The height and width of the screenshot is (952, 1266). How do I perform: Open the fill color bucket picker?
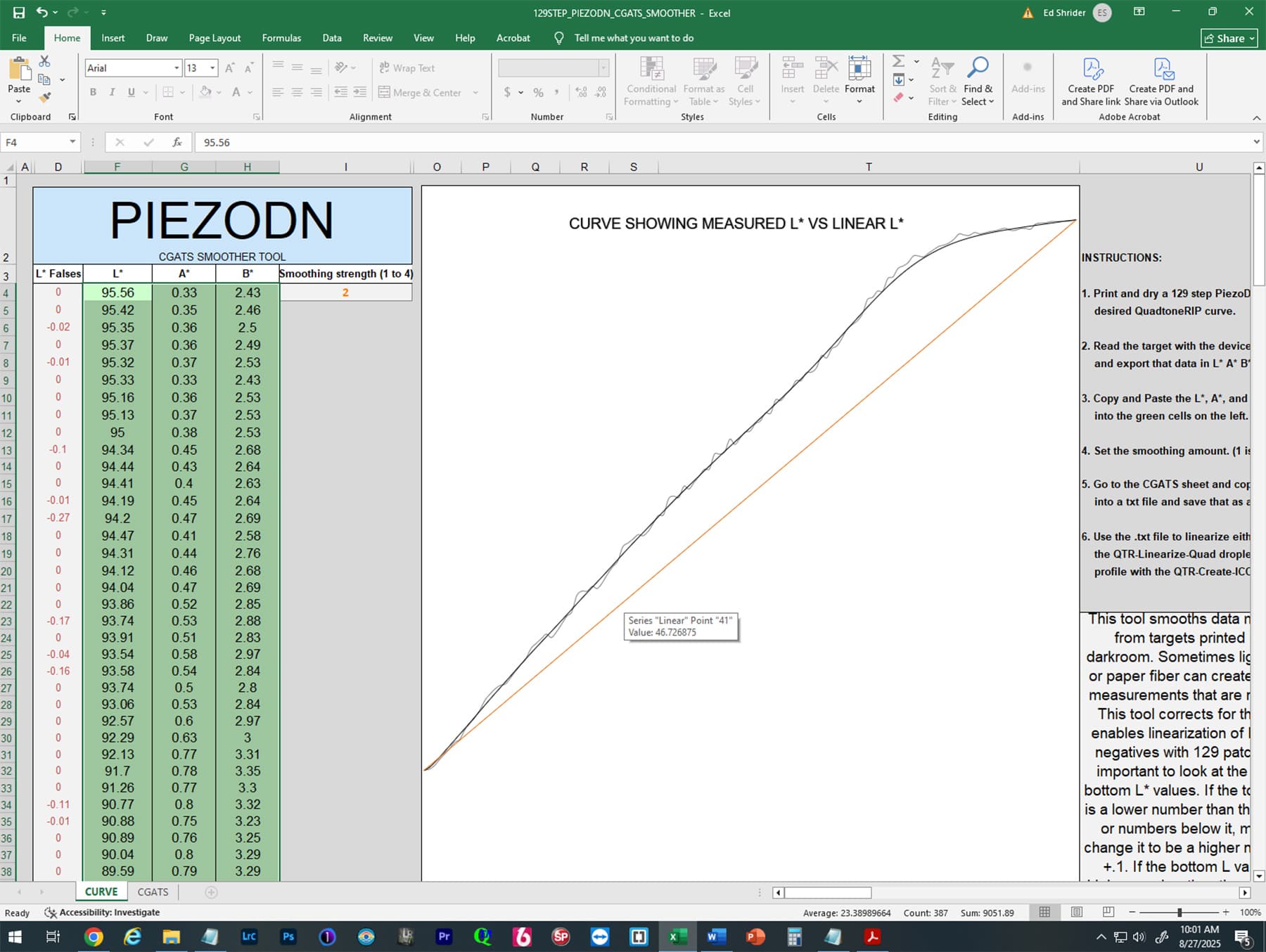205,92
